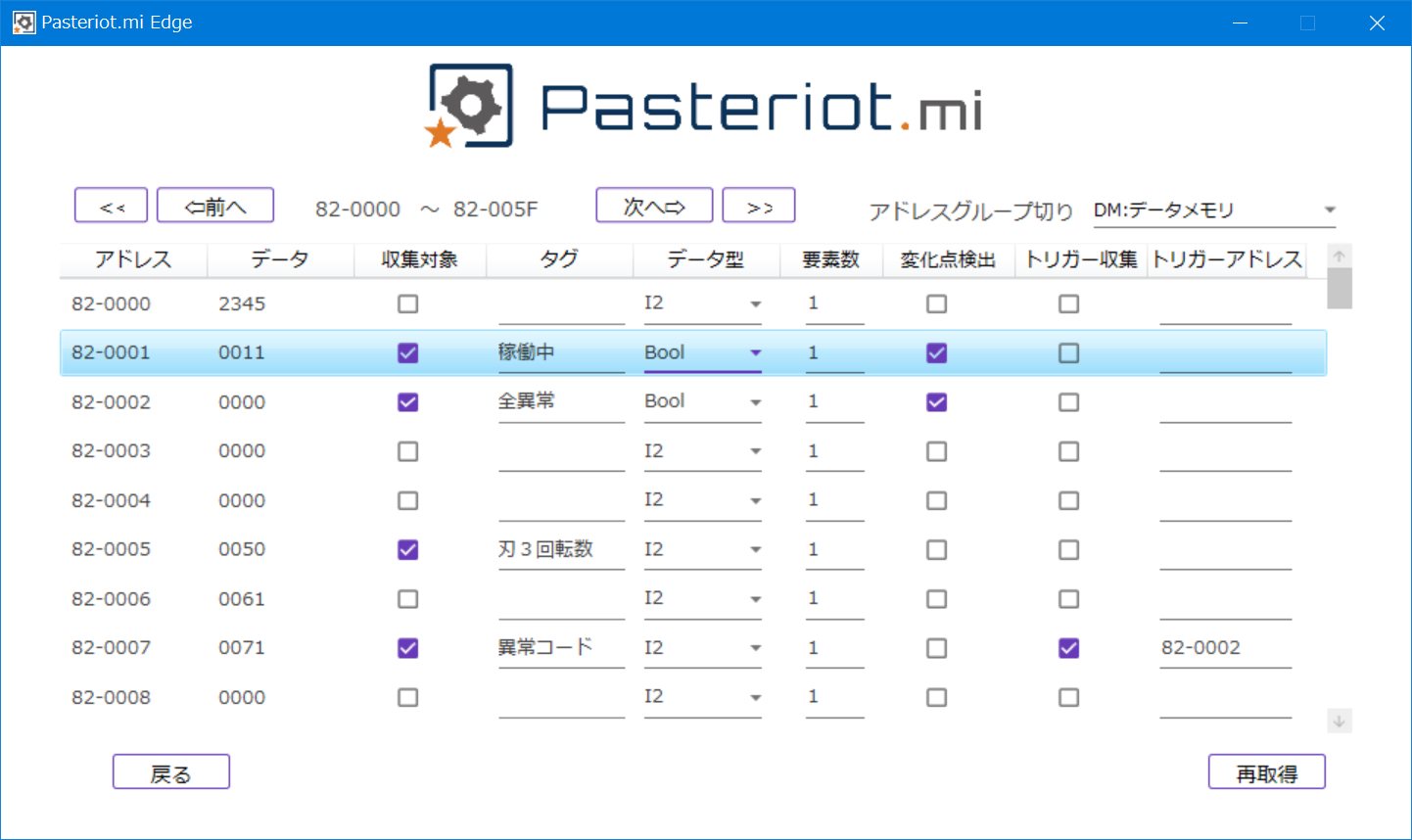
Task: Click the トリガー収集 column header
Action: (x=1081, y=259)
